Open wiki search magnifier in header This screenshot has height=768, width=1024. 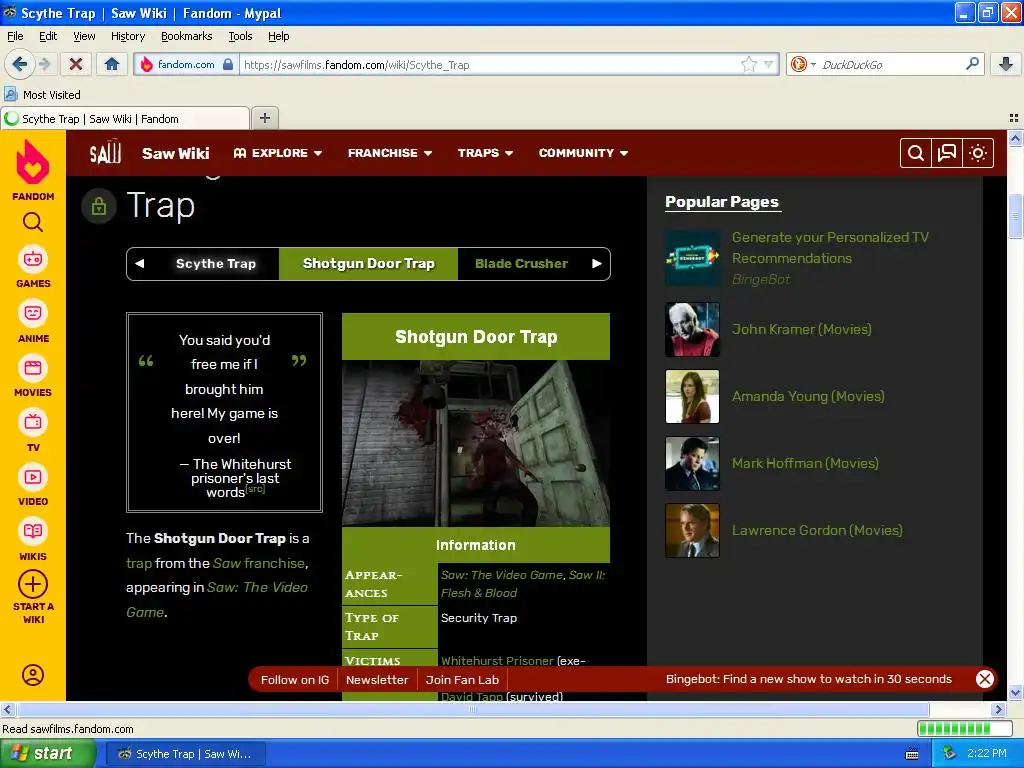point(916,153)
